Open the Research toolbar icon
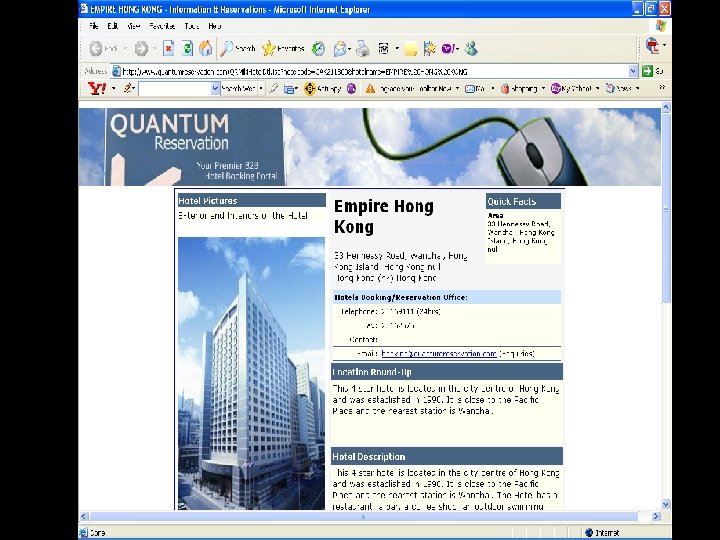Image resolution: width=720 pixels, height=540 pixels. (x=430, y=48)
